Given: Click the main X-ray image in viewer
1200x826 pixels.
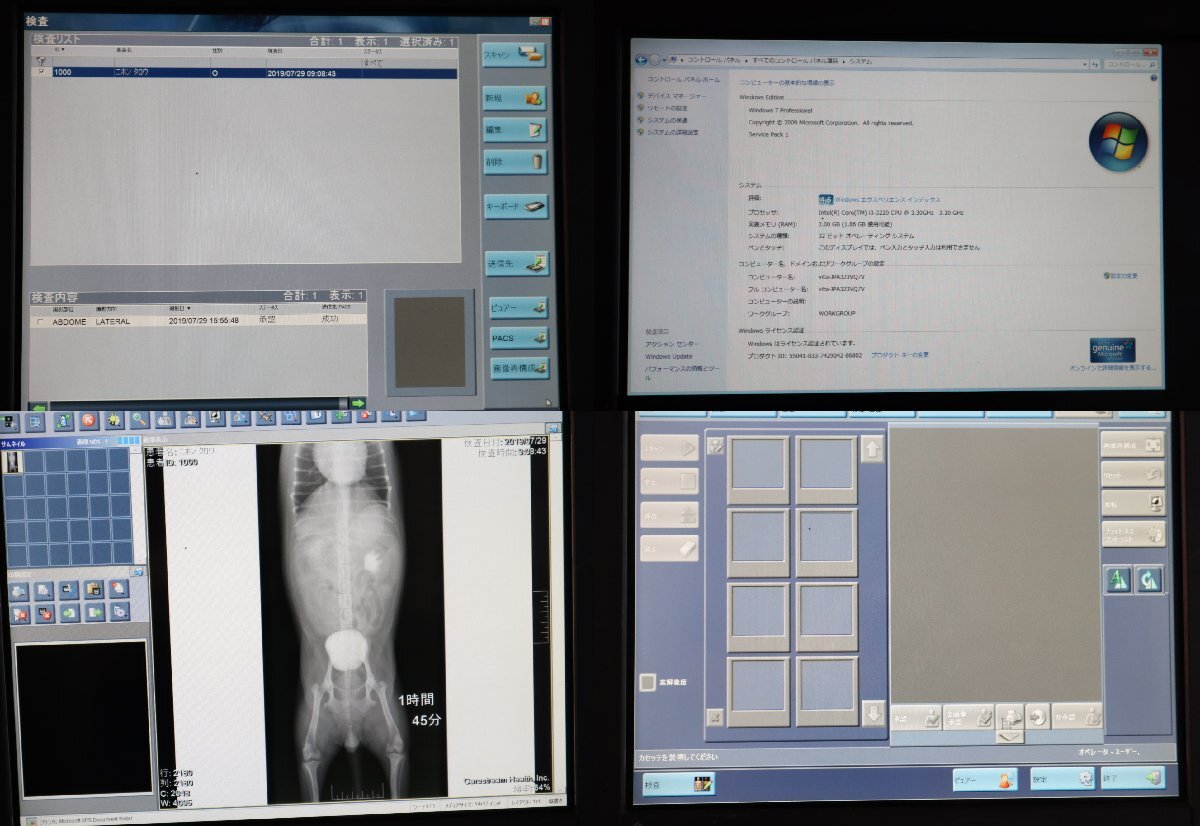Looking at the screenshot, I should pos(352,620).
